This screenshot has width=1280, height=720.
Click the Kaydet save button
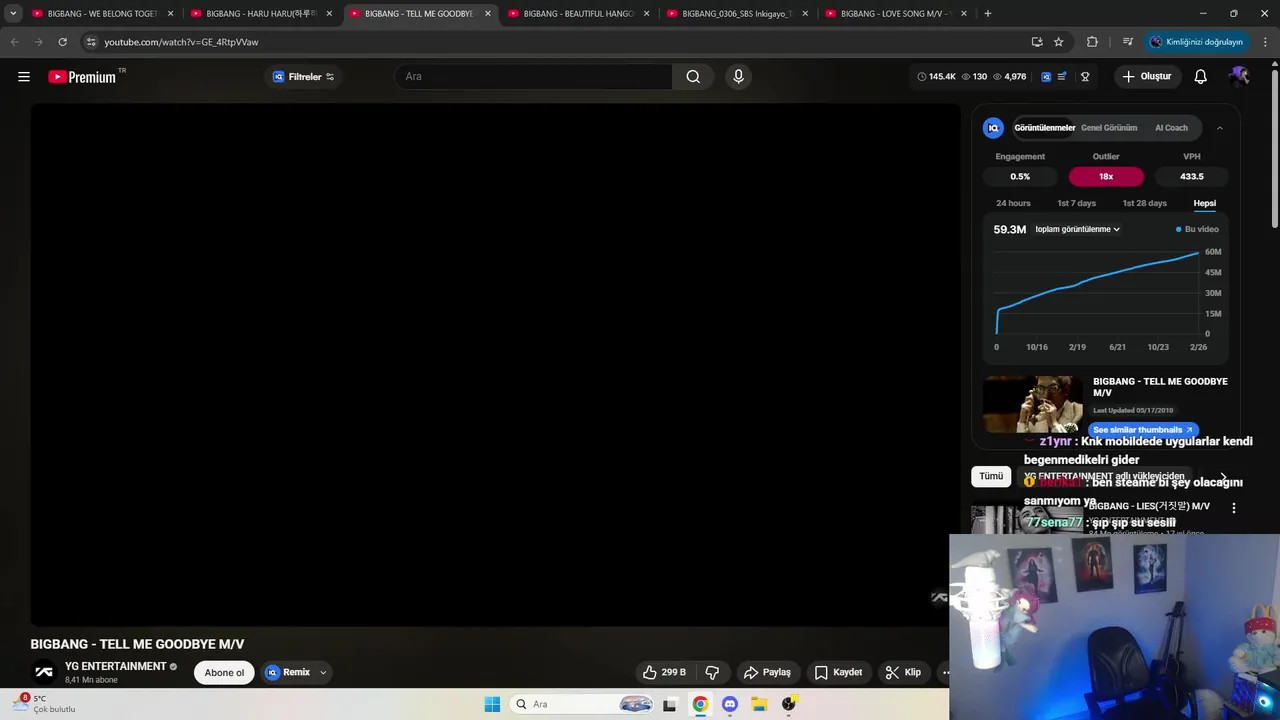[838, 672]
